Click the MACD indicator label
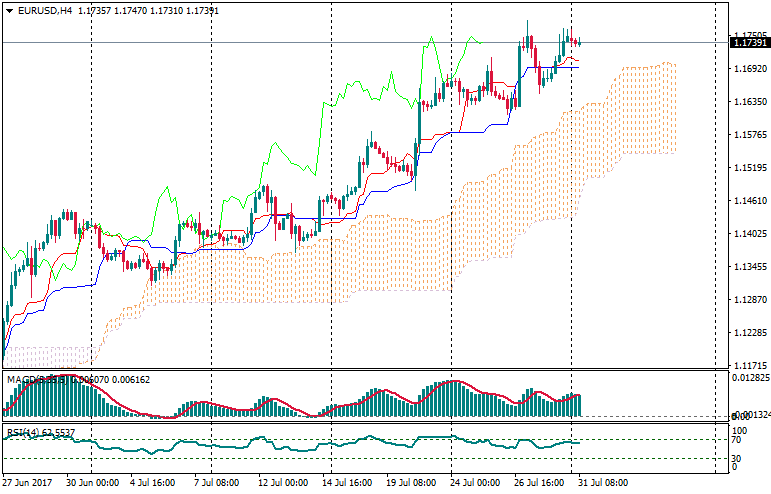771x494 pixels. 22,380
